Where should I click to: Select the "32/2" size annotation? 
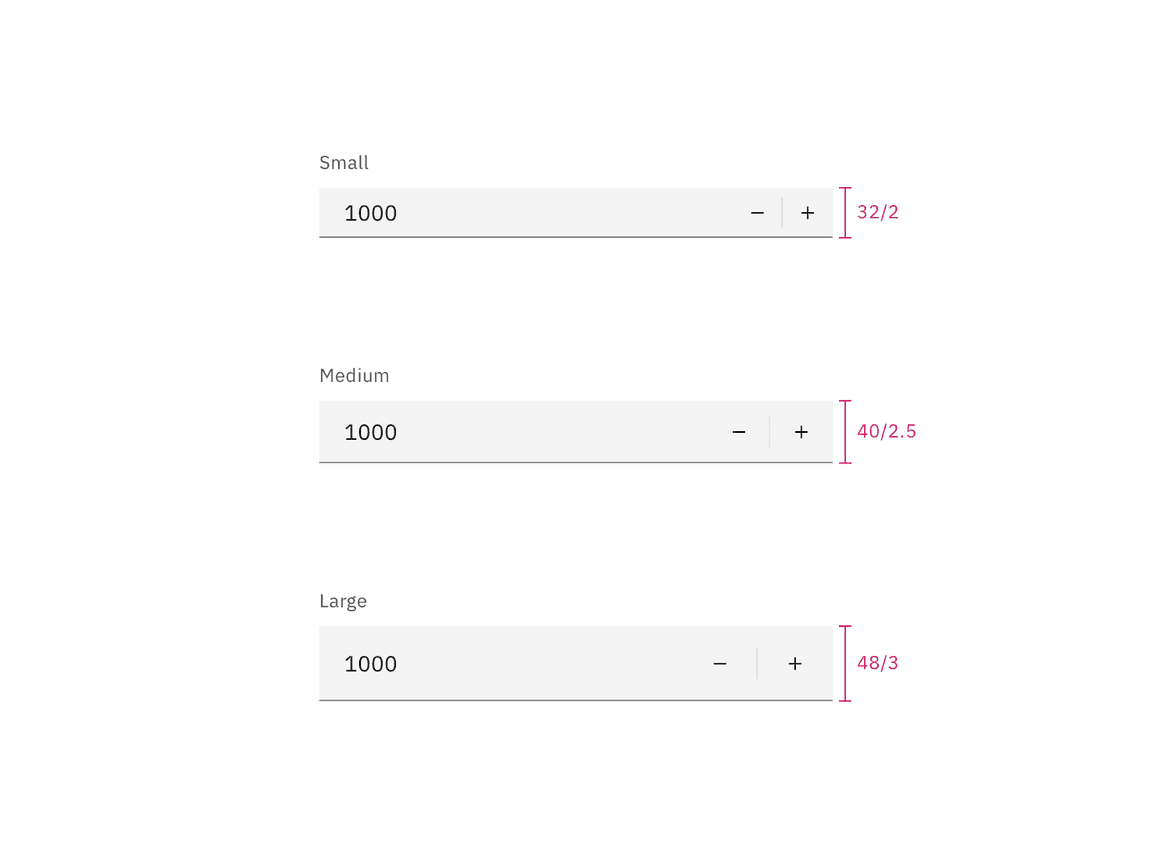(x=878, y=213)
